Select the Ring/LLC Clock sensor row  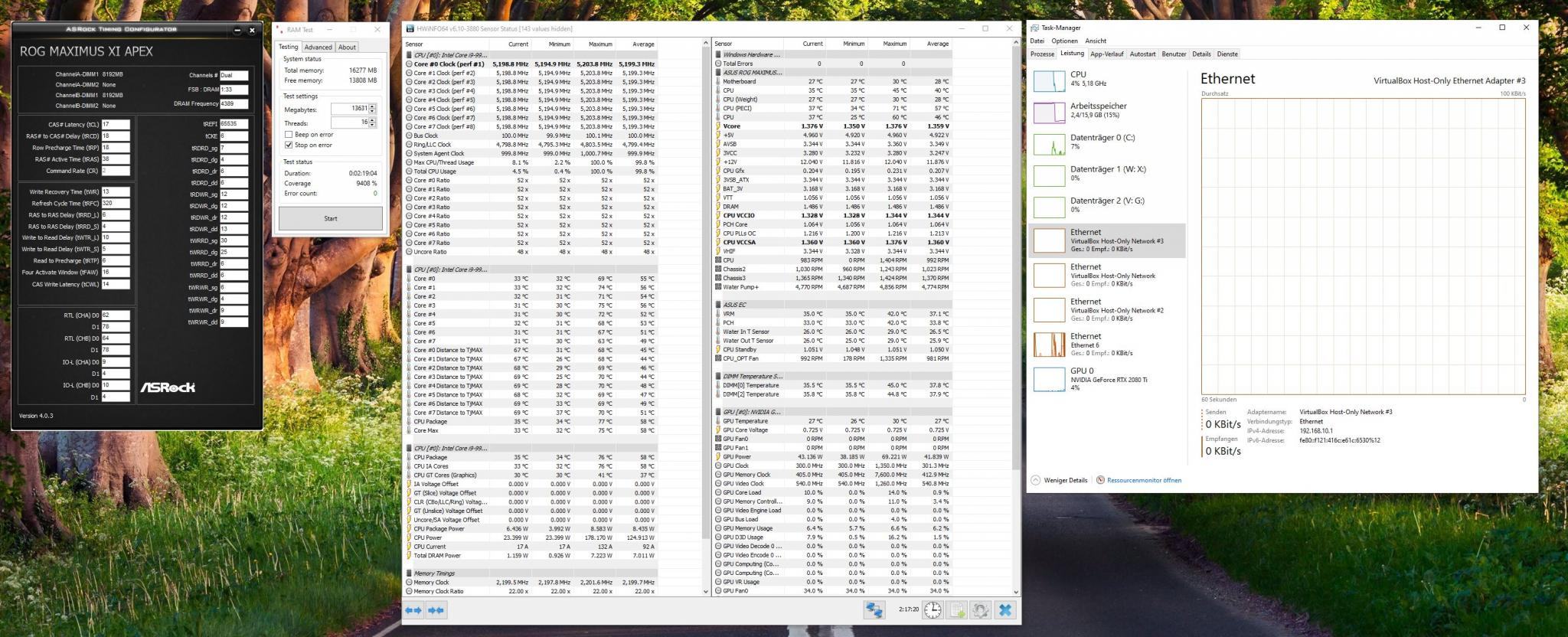(531, 145)
